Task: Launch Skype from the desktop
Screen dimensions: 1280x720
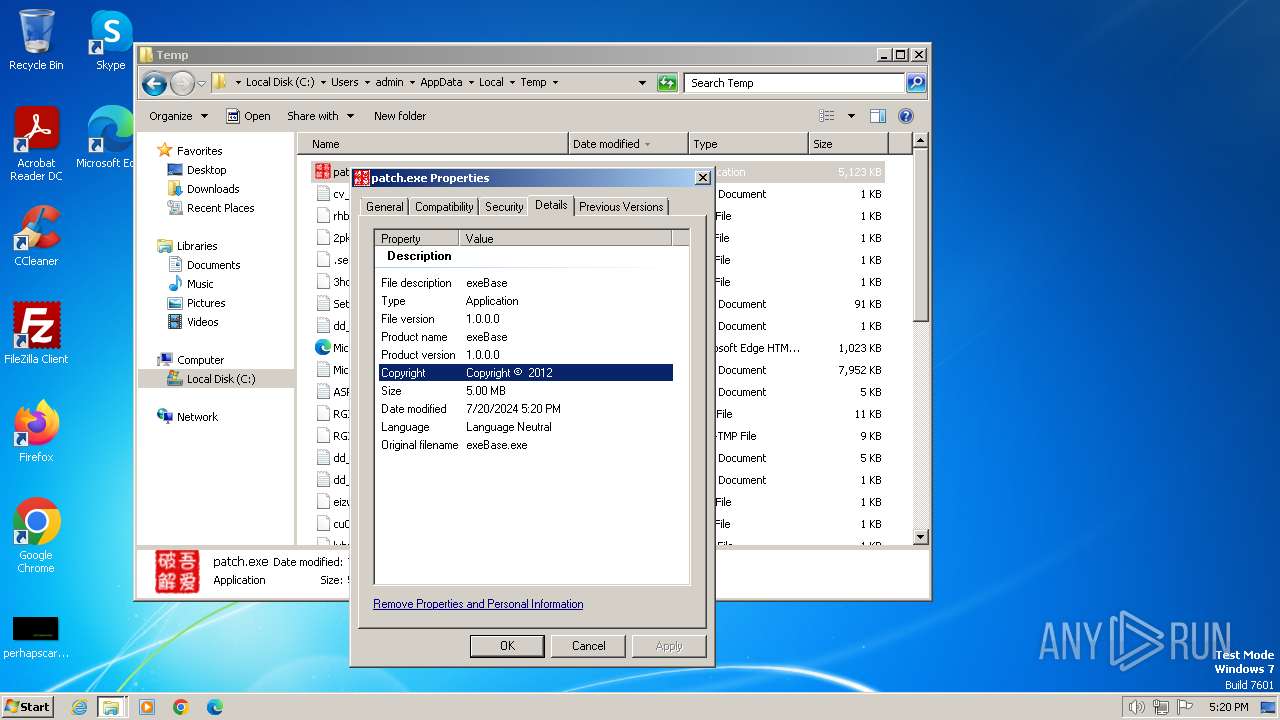Action: (x=110, y=40)
